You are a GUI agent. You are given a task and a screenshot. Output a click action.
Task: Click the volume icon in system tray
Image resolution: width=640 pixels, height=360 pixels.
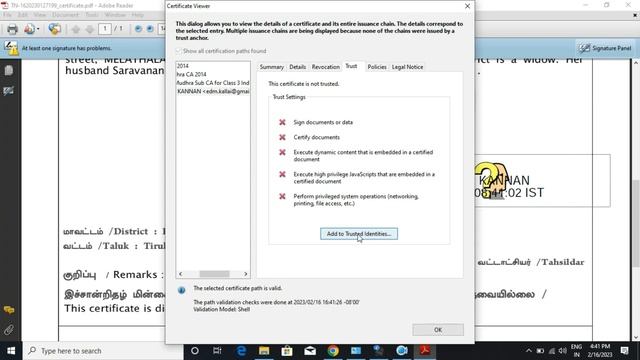(x=562, y=351)
